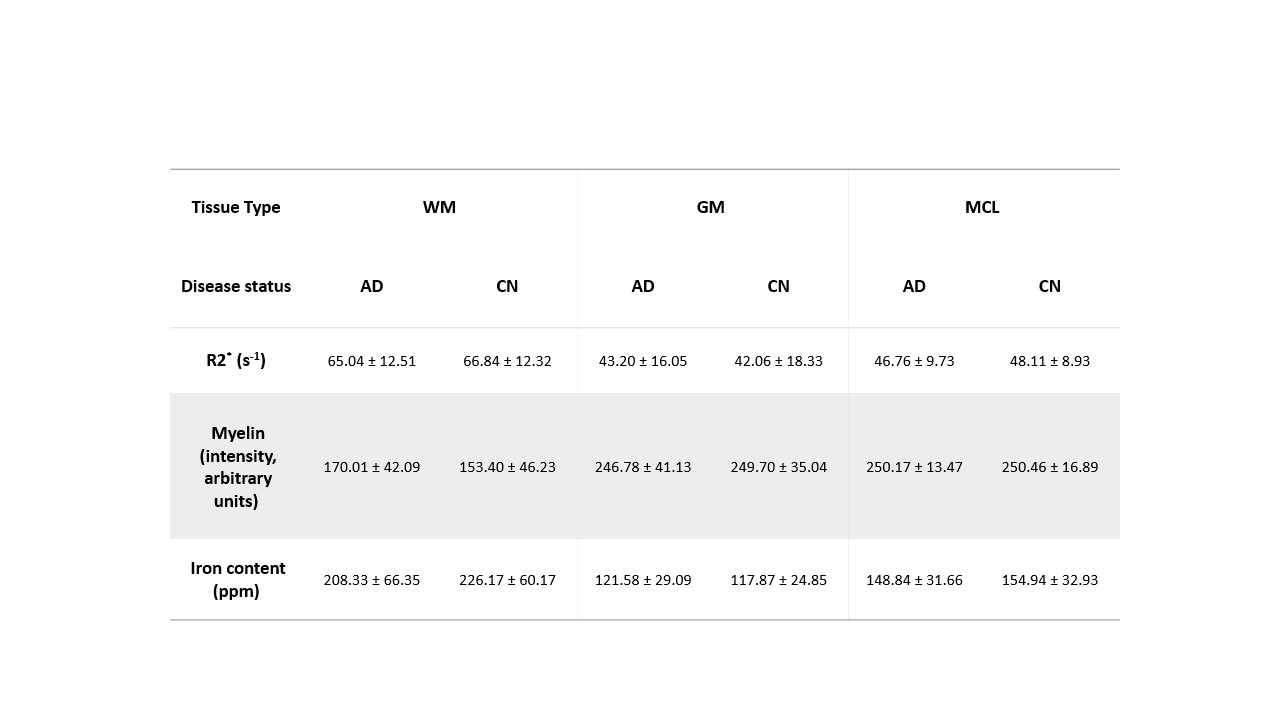Select the Myelin intensity row label

[236, 467]
